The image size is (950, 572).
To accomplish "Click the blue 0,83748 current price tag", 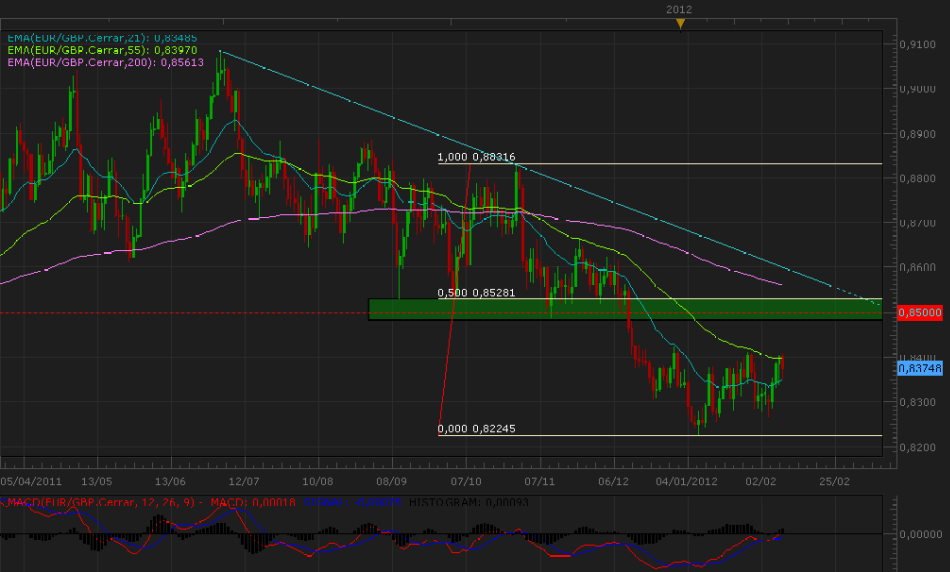I will coord(916,368).
